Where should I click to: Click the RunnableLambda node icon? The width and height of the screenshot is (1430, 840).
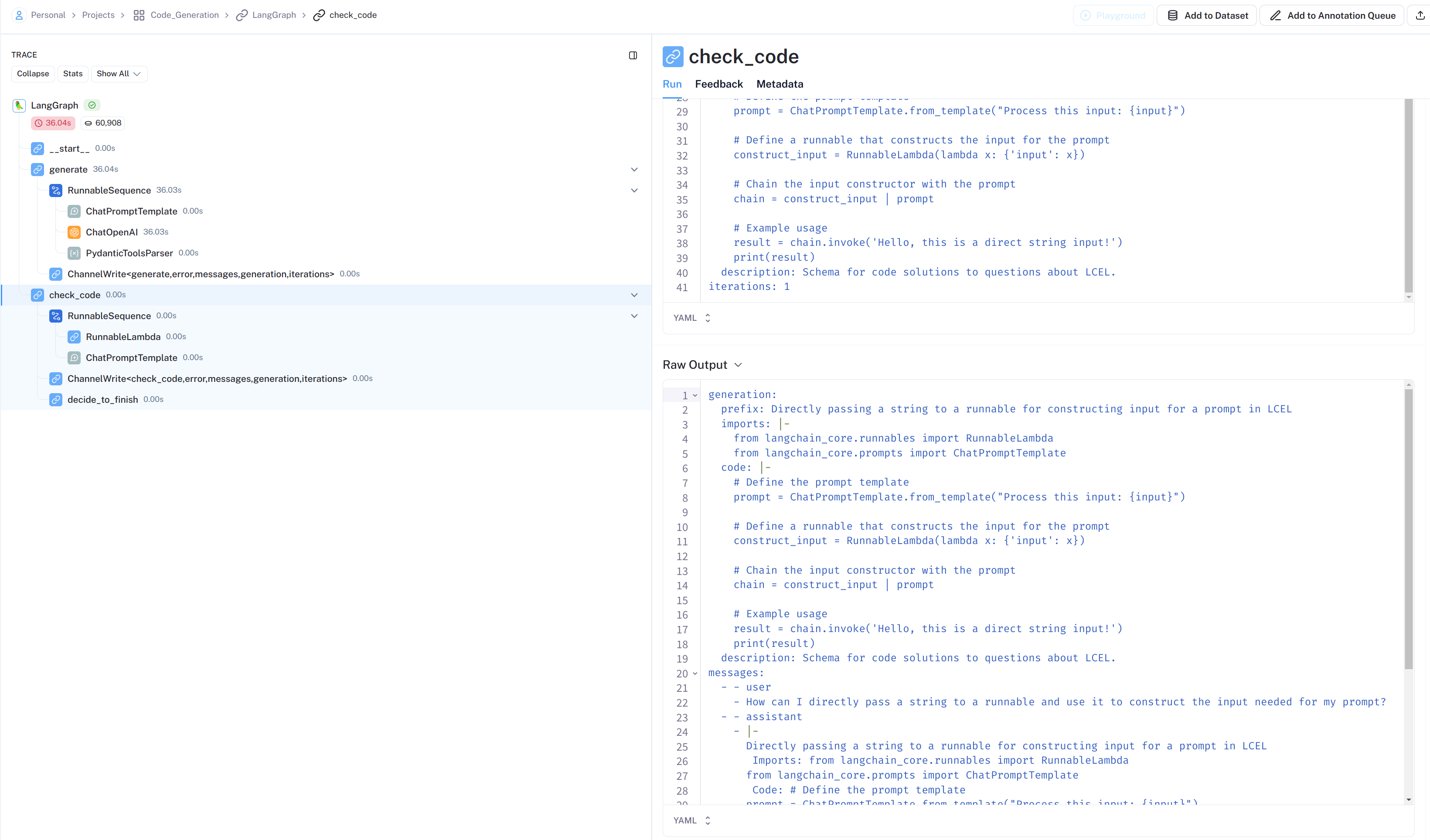74,337
